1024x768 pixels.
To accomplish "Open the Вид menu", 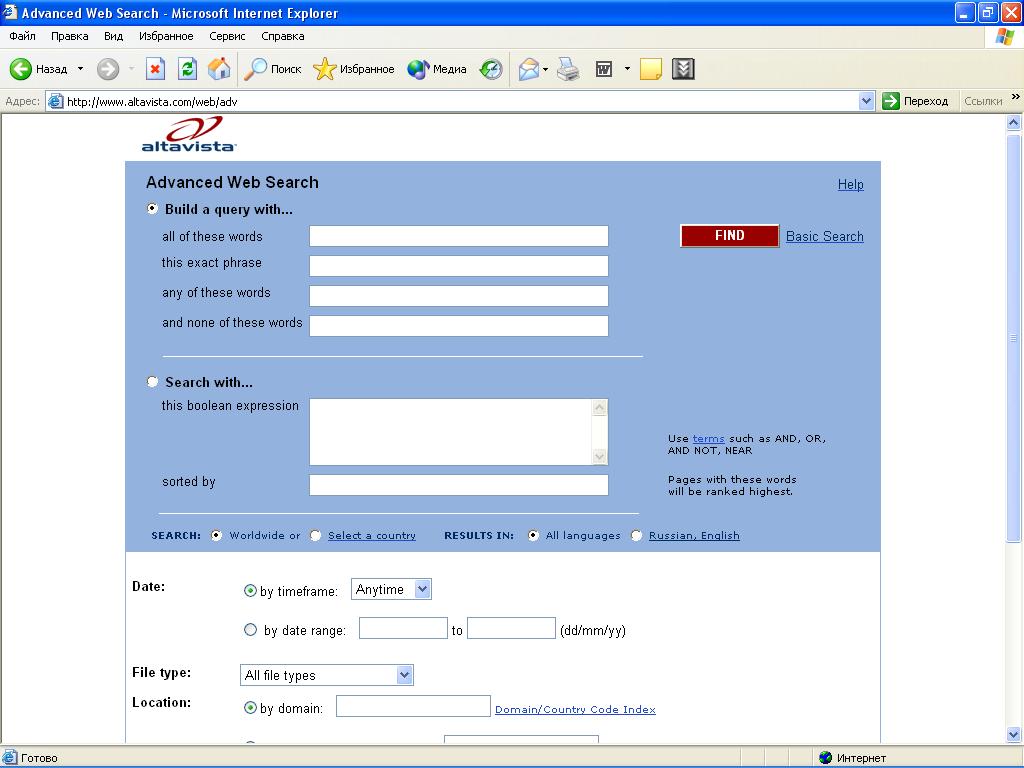I will click(113, 36).
